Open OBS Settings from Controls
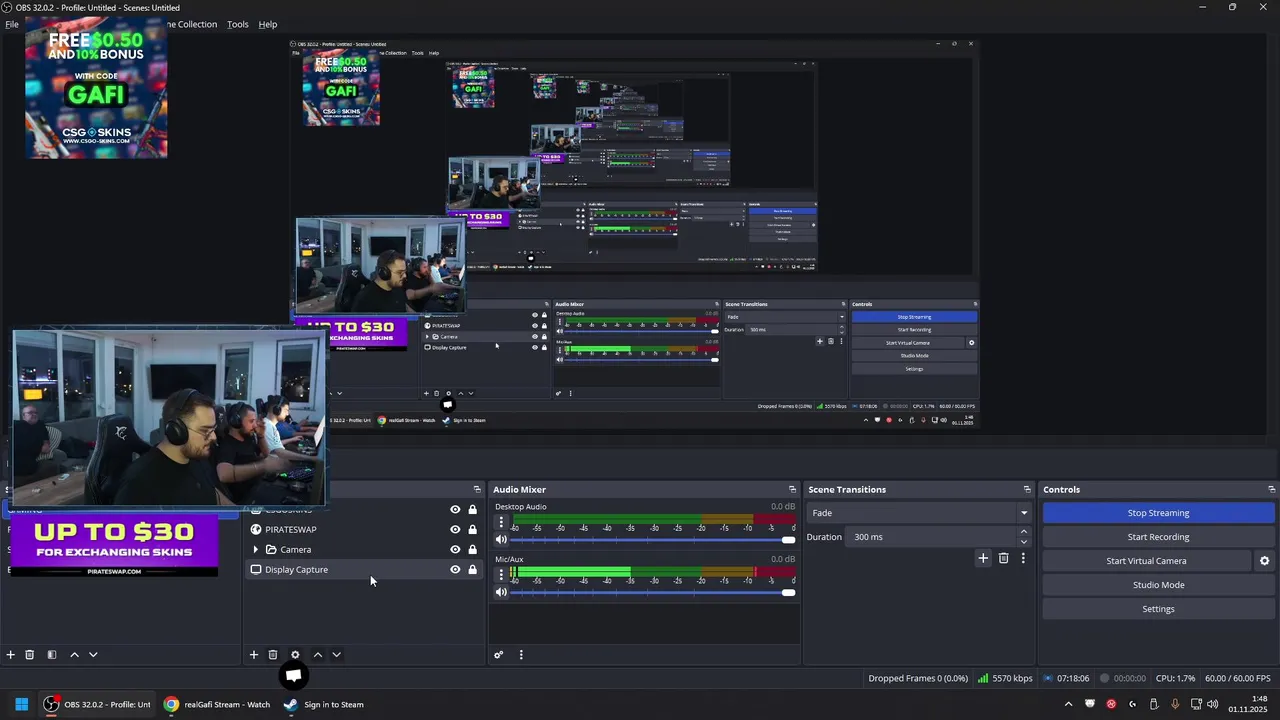Screen dimensions: 1280x720 1159,609
